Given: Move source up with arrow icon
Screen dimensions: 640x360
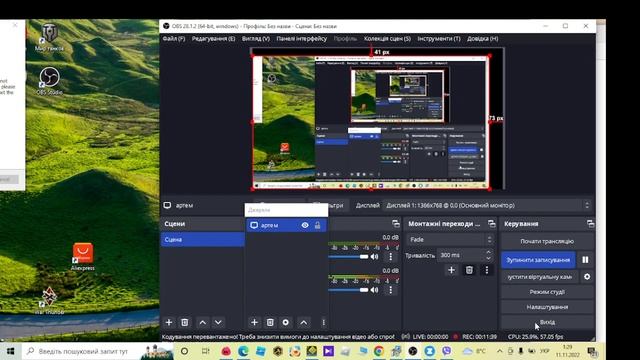Looking at the screenshot, I should pyautogui.click(x=304, y=322).
